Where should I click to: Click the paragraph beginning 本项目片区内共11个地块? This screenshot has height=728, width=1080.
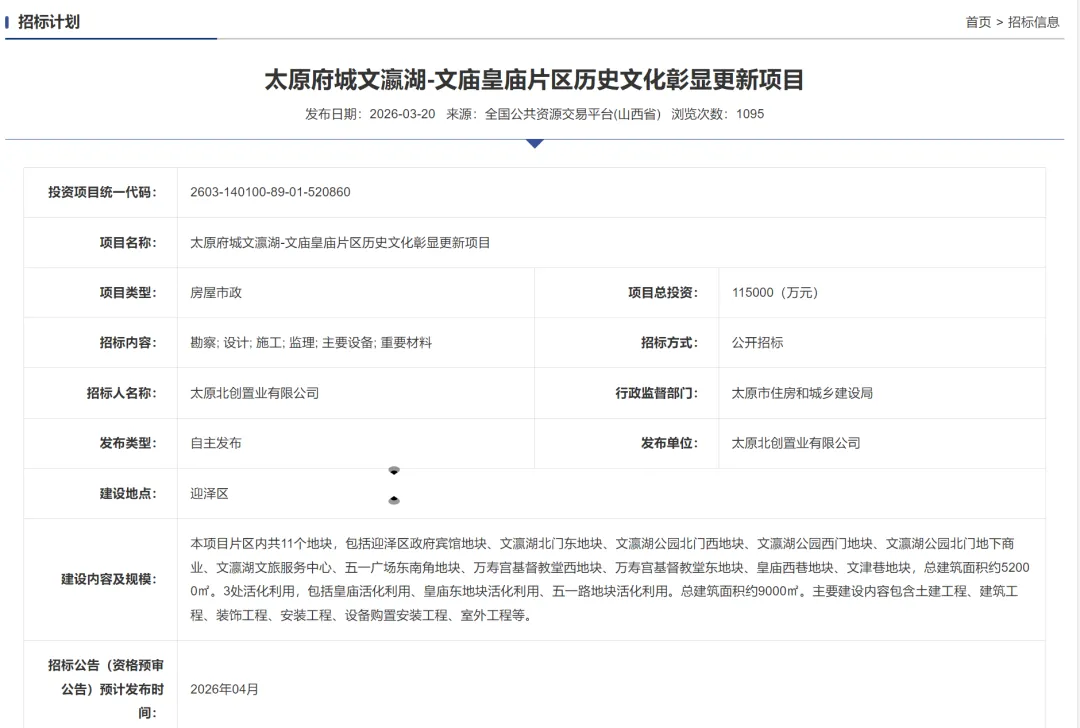tap(610, 579)
